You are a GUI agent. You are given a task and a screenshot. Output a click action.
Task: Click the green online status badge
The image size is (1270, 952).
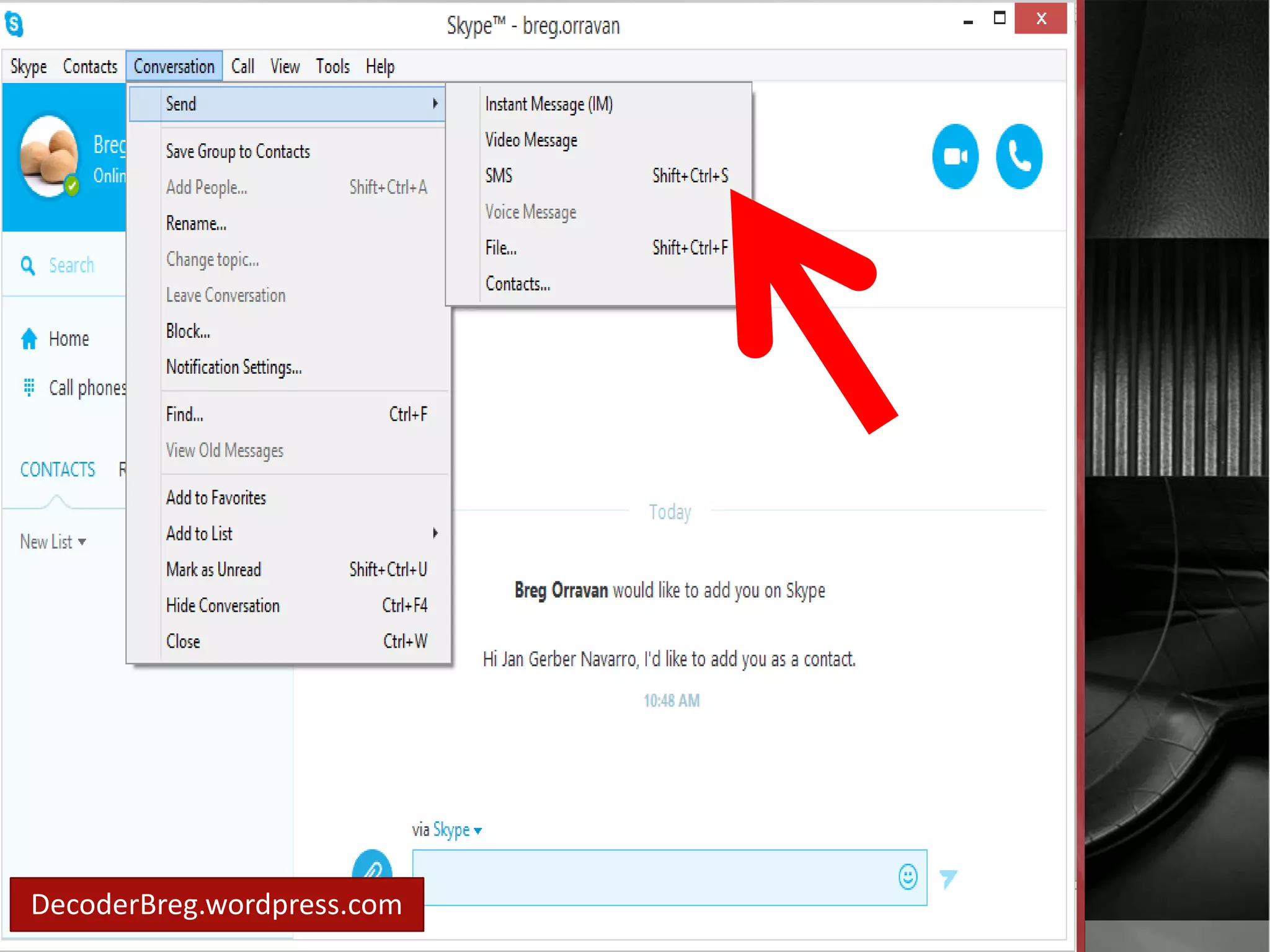pos(72,185)
